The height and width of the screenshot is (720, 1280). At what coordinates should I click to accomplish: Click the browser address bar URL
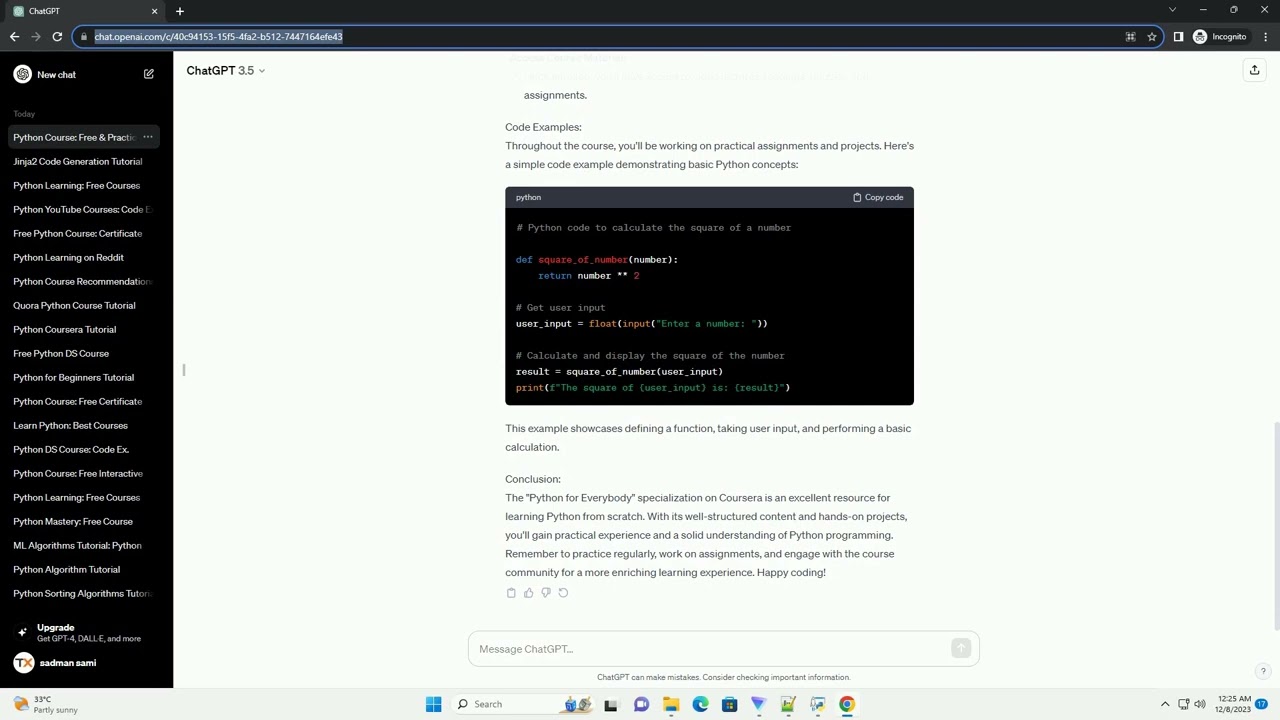tap(218, 37)
